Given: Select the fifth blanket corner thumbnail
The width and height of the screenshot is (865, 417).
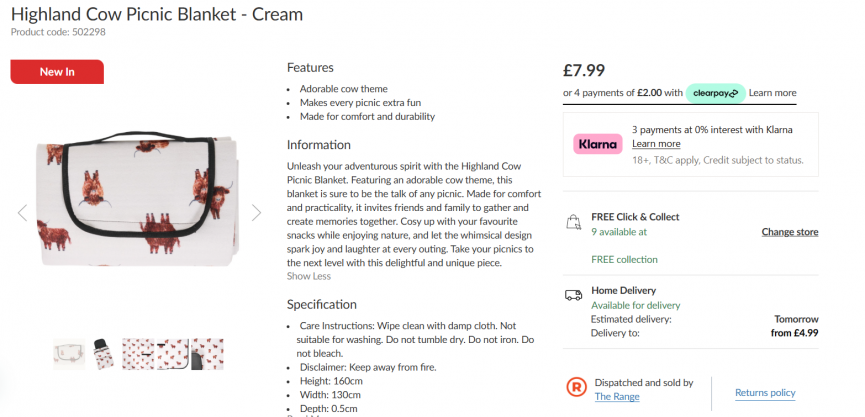Looking at the screenshot, I should (x=207, y=354).
